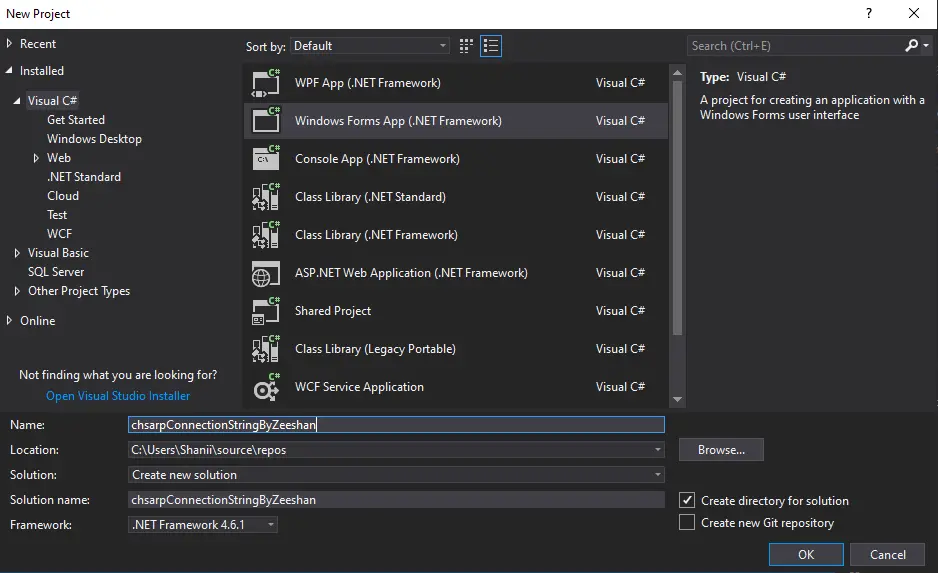Expand the Visual Basic tree node
Screen dimensions: 938x573
point(17,253)
